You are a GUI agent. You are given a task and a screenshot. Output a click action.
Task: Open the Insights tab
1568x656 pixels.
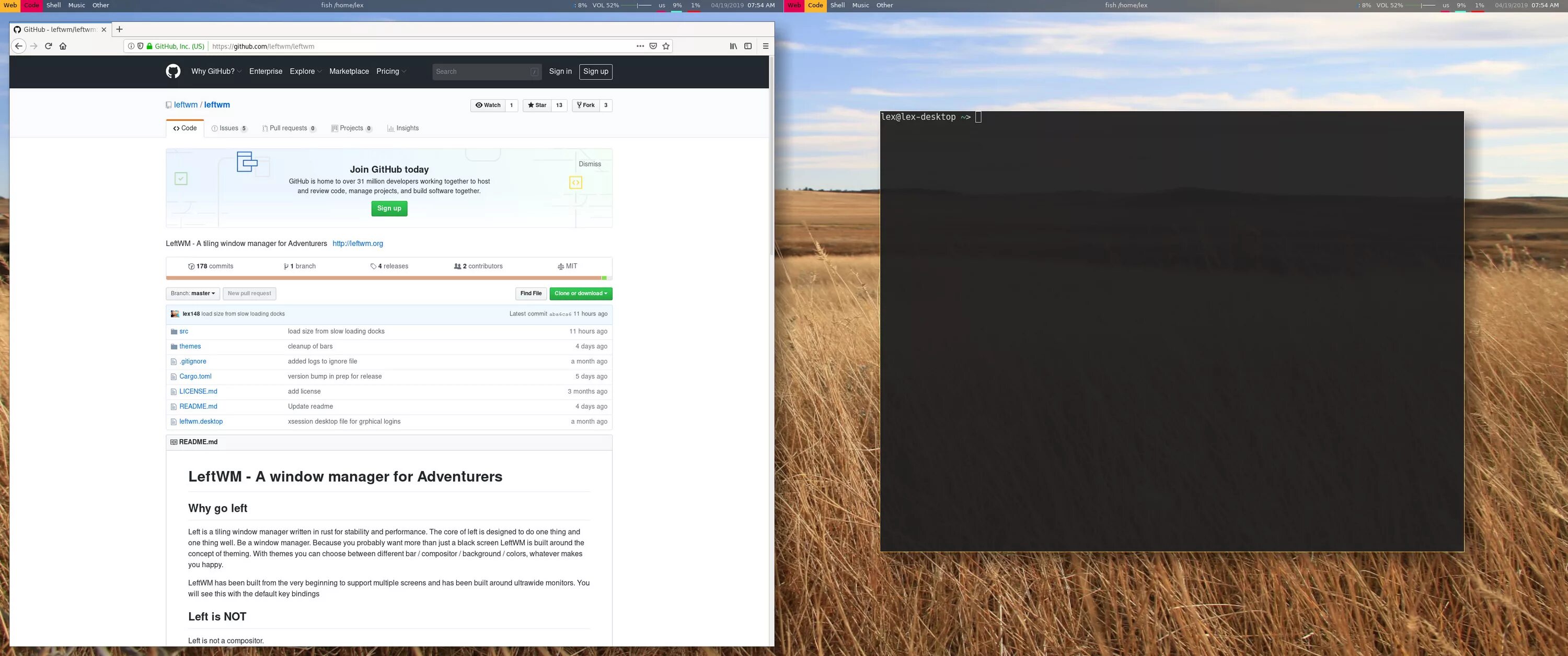point(403,128)
